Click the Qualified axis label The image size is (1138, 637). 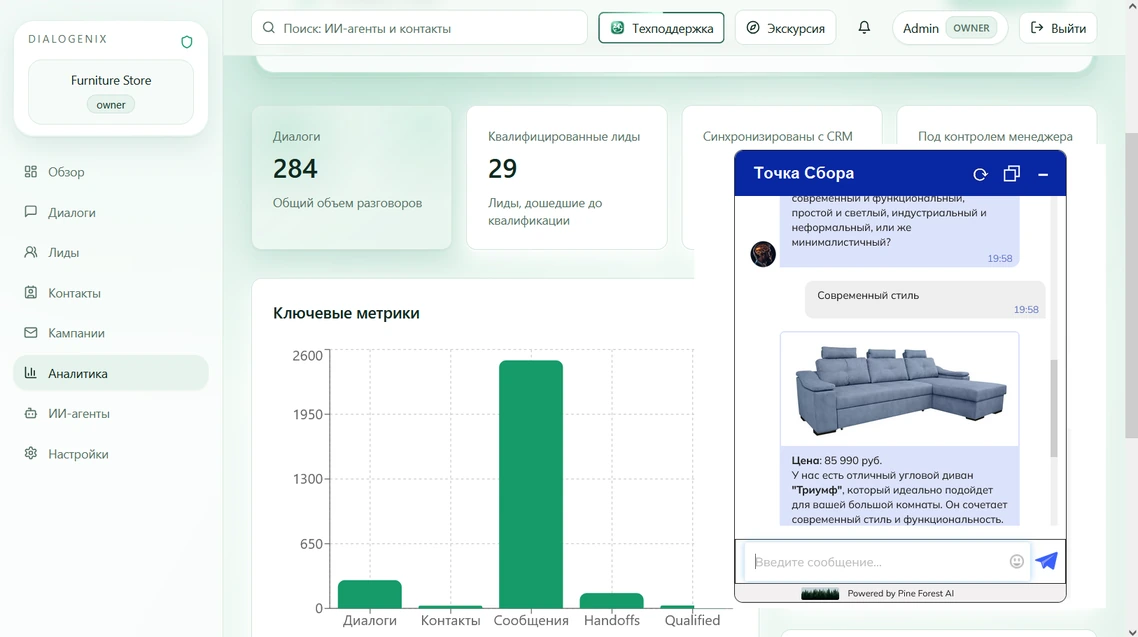click(692, 620)
